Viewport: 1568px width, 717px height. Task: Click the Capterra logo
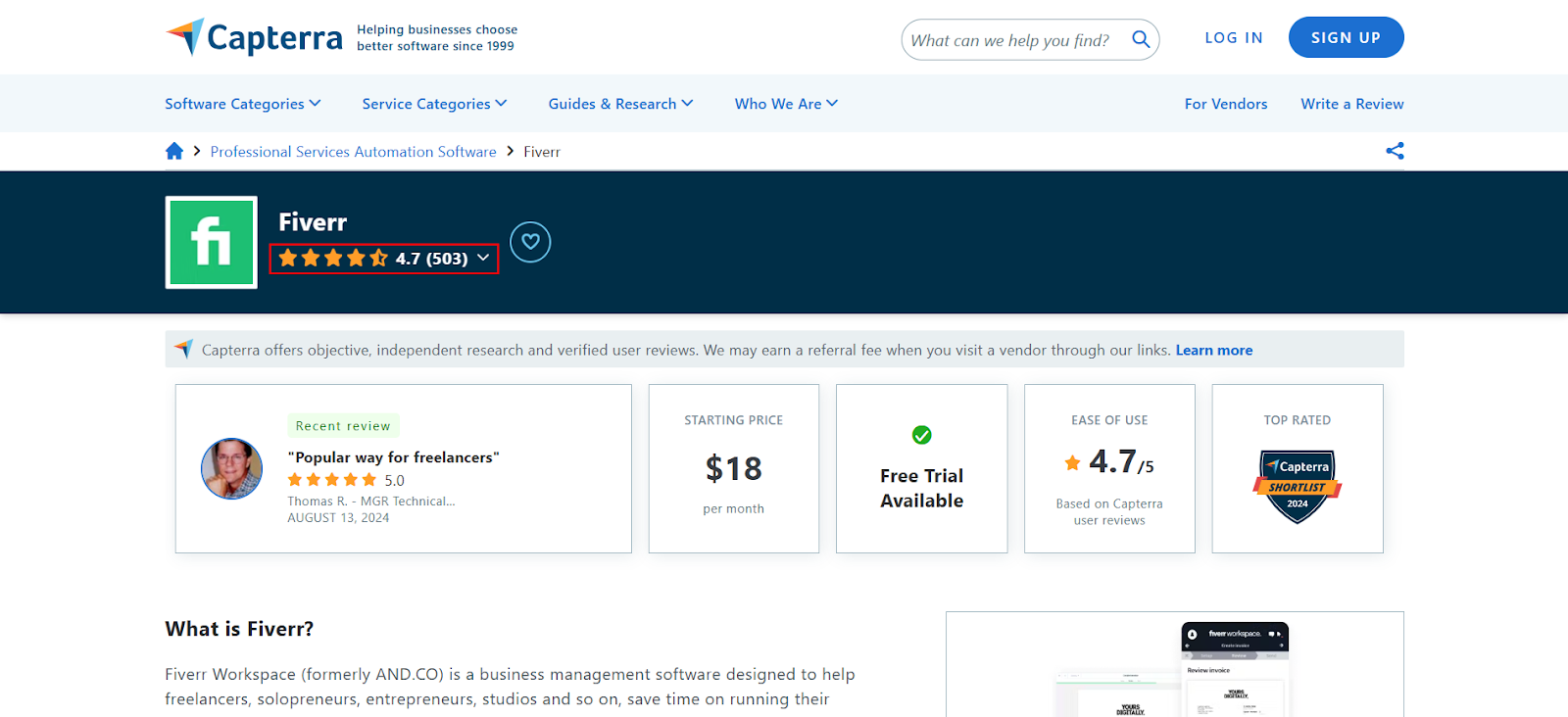[254, 37]
